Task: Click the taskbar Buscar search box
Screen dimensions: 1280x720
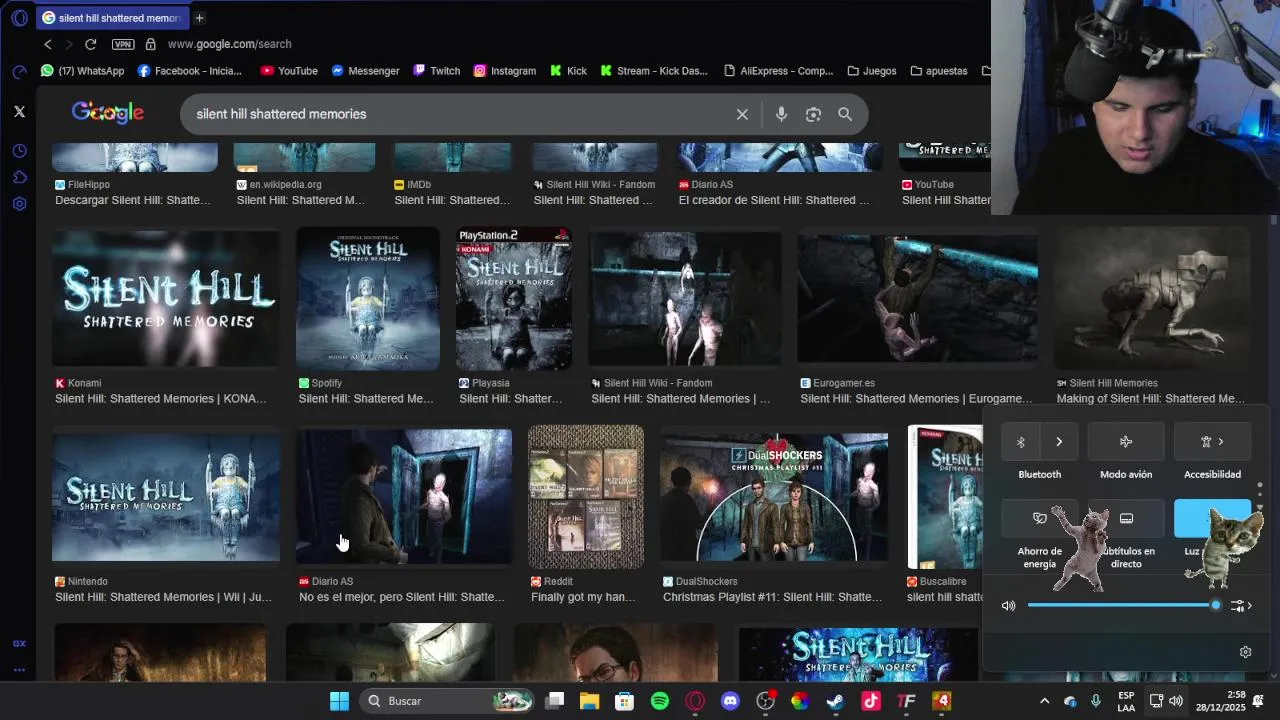Action: pos(446,701)
